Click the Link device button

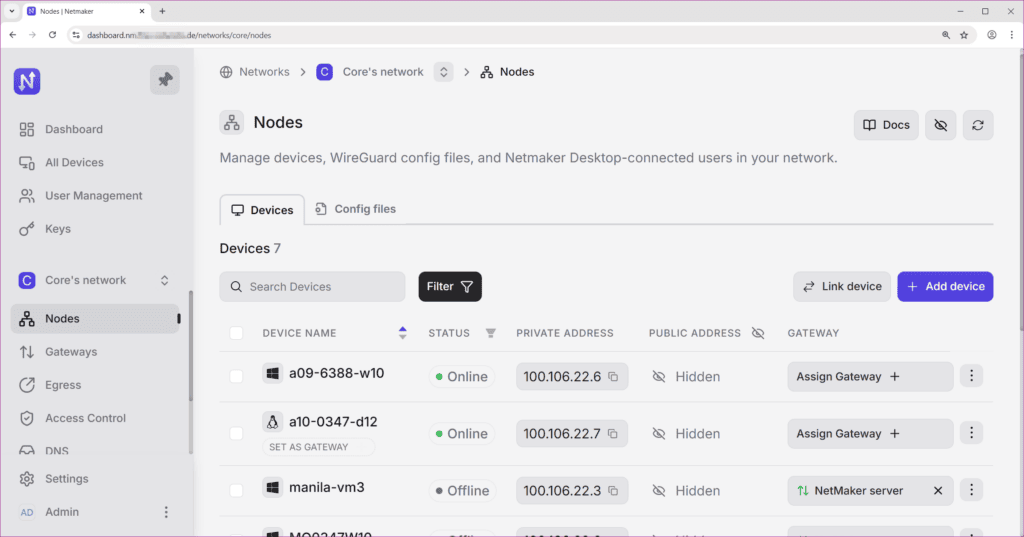pos(842,287)
